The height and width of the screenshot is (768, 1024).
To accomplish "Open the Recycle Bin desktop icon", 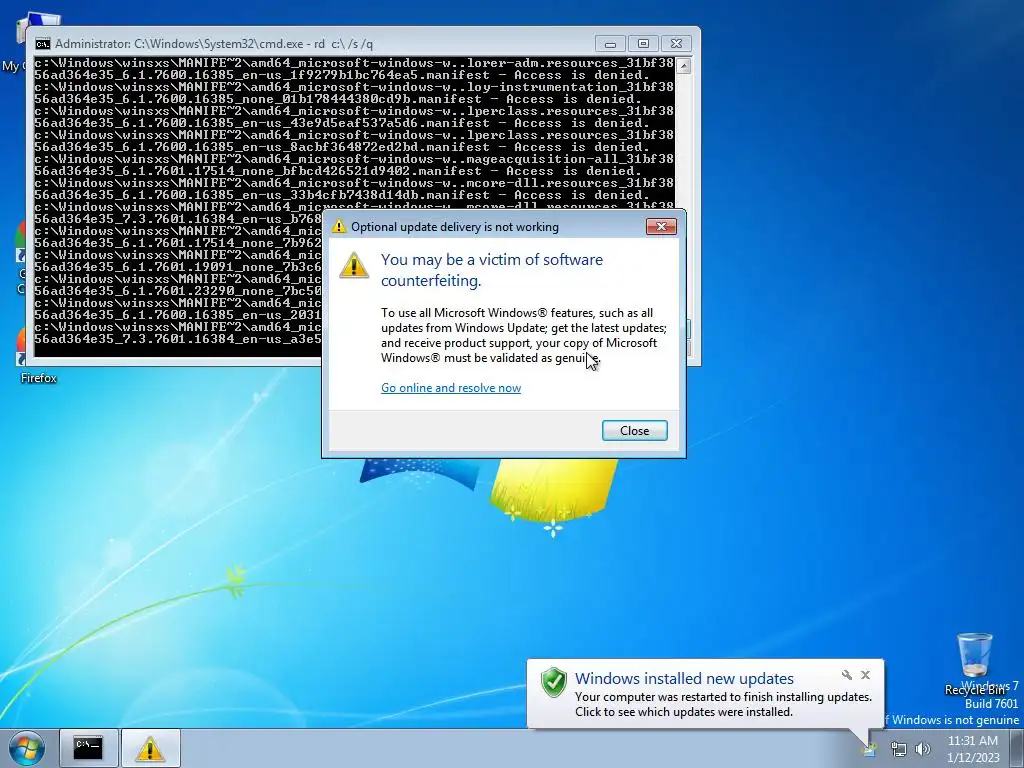I will coord(974,663).
